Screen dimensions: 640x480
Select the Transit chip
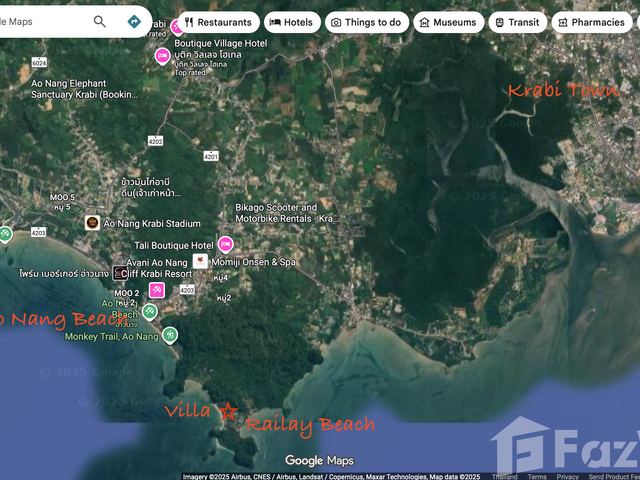coord(518,22)
